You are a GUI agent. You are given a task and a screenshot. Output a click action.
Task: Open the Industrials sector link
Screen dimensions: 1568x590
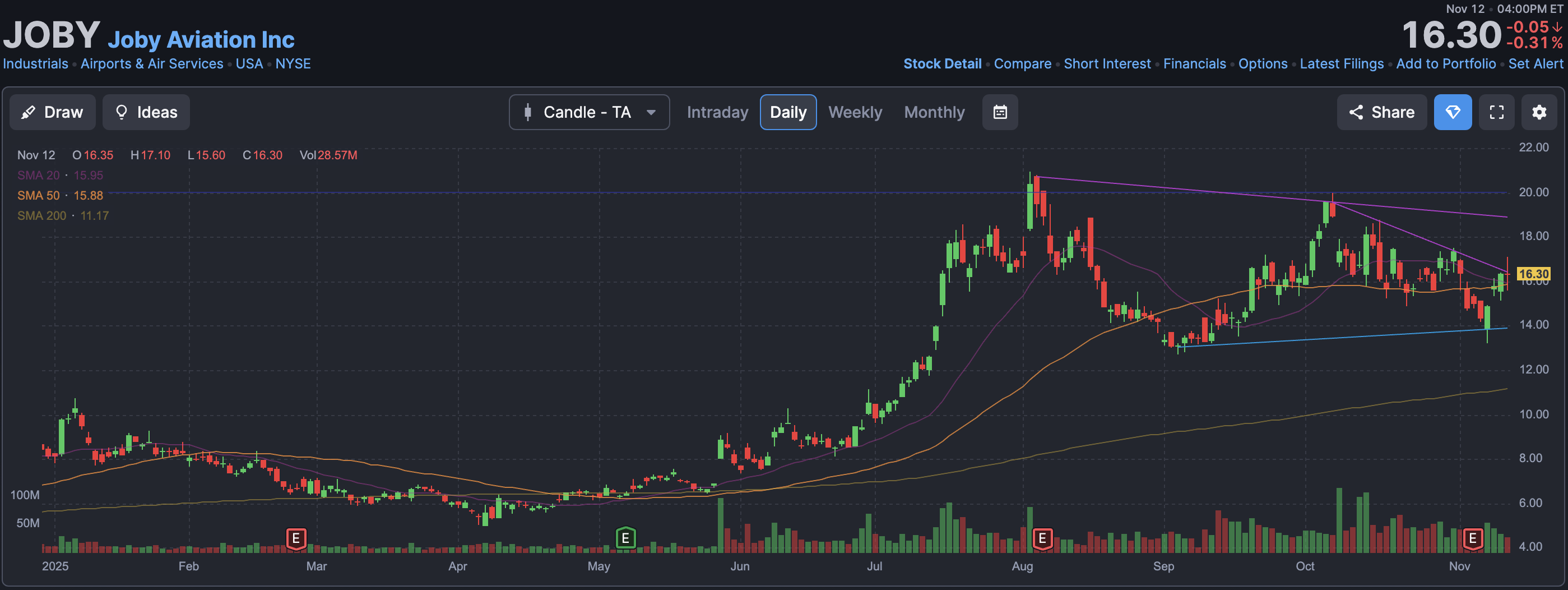pyautogui.click(x=35, y=64)
